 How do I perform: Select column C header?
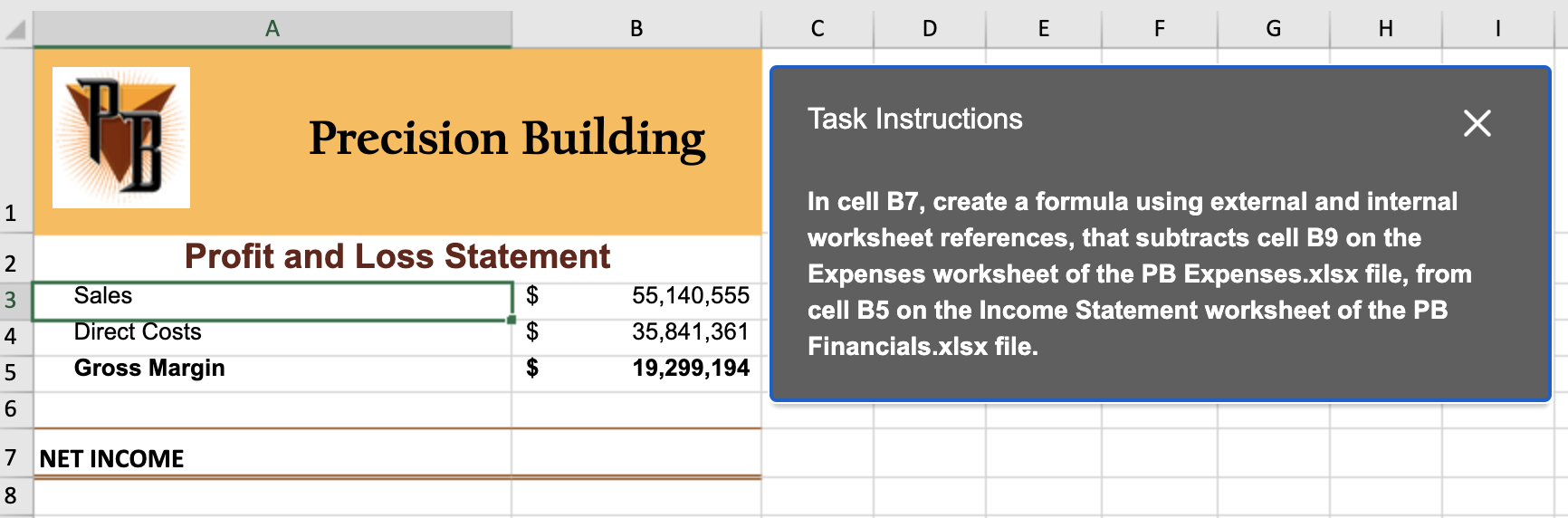pos(817,29)
